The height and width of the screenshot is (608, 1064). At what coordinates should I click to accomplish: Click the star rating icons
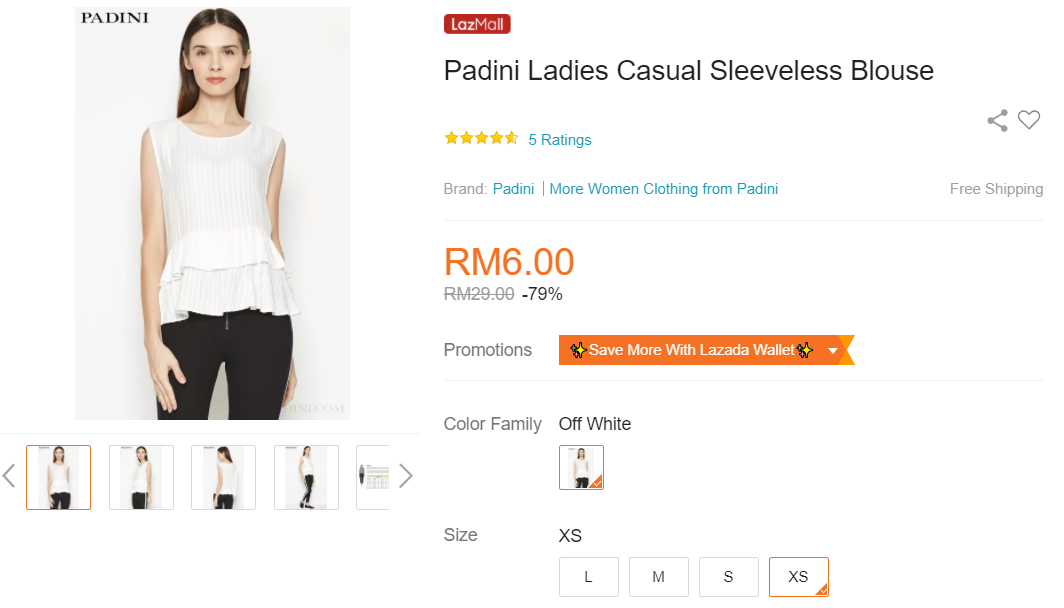coord(481,139)
